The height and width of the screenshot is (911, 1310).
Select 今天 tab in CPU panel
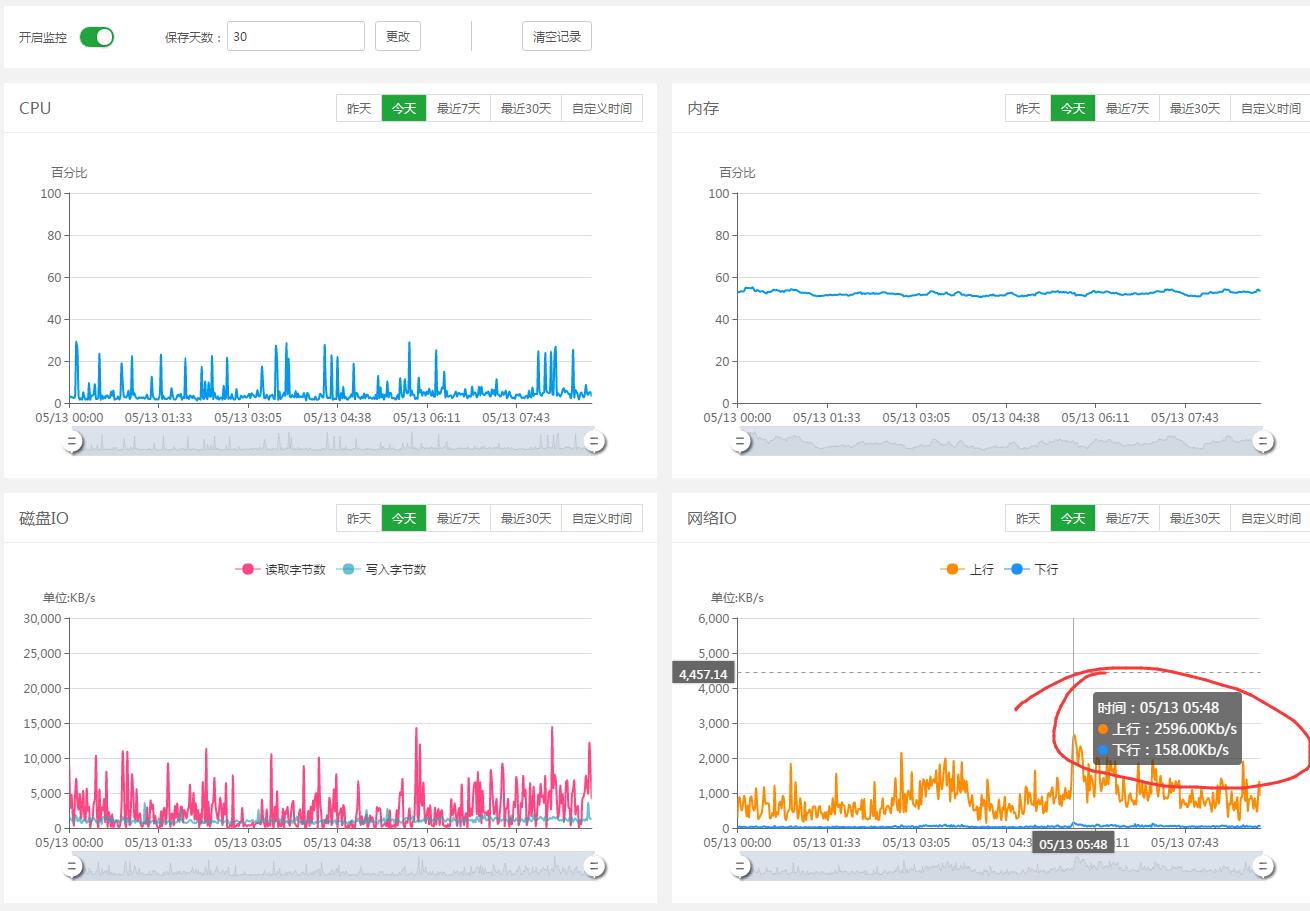[404, 108]
